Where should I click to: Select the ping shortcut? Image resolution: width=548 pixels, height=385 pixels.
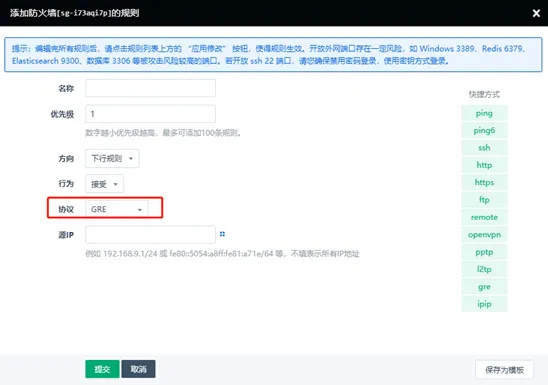484,113
